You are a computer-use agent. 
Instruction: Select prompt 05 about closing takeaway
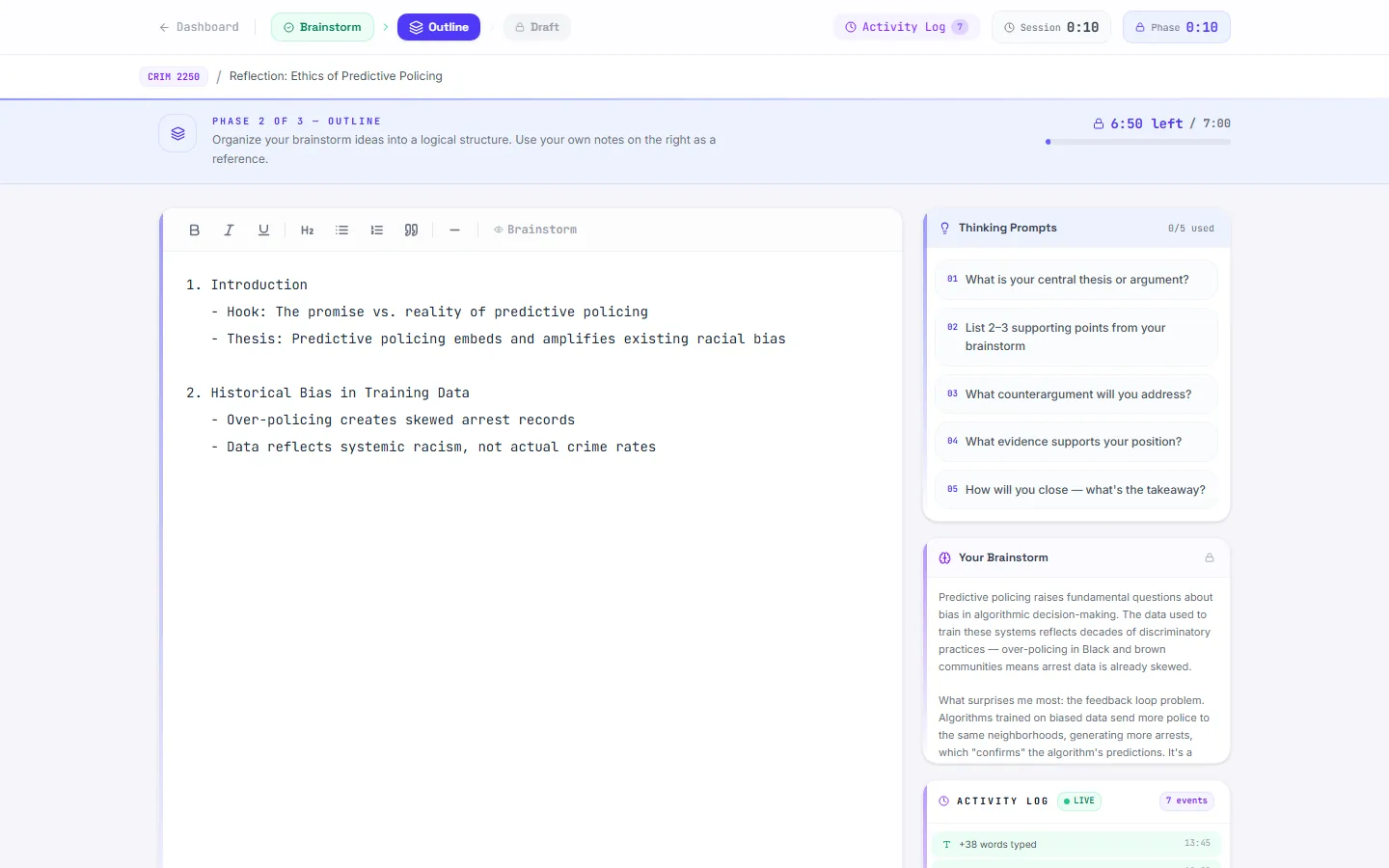(1076, 490)
